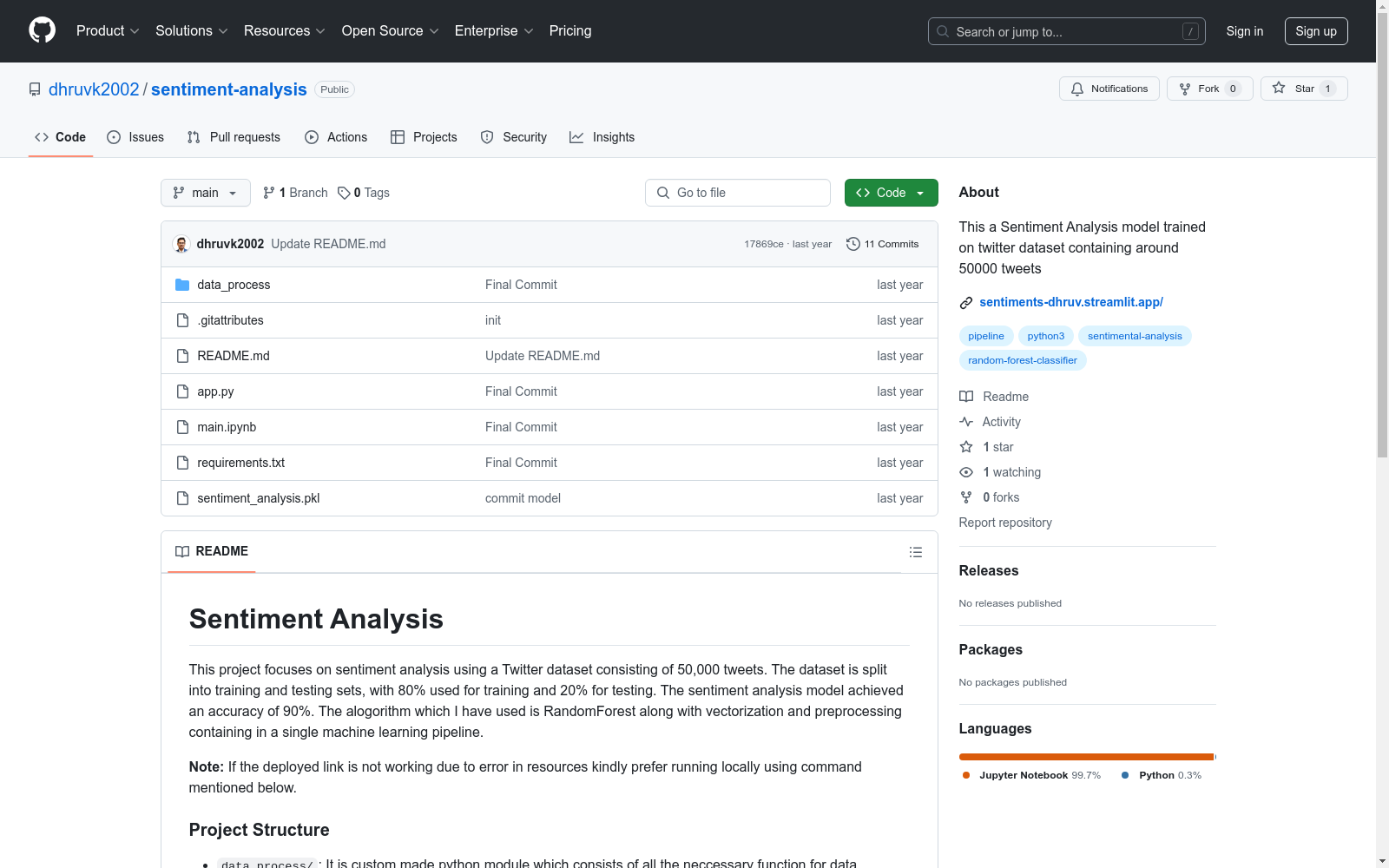Star this repository

click(1304, 89)
